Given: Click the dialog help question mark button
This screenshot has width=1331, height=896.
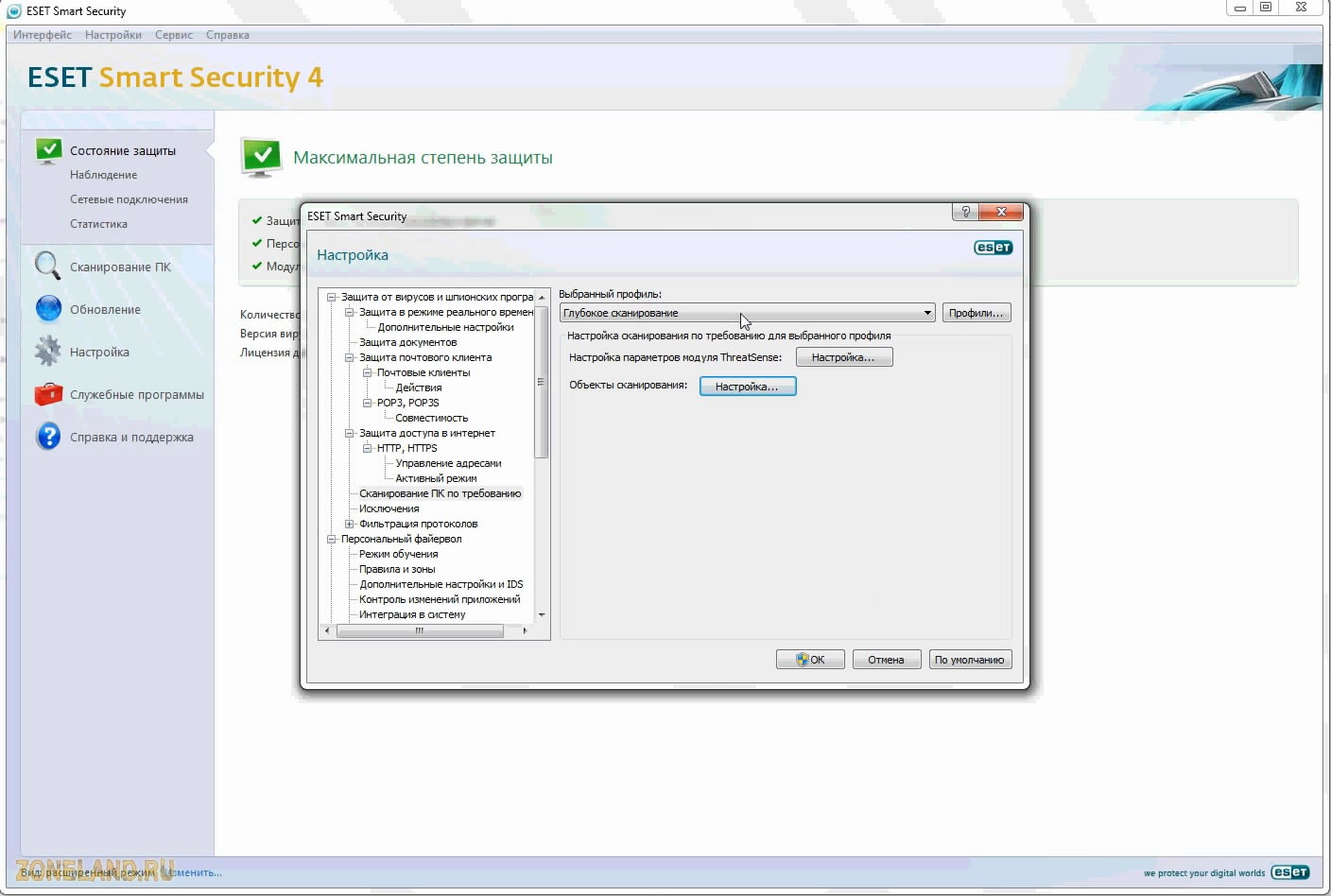Looking at the screenshot, I should click(965, 212).
